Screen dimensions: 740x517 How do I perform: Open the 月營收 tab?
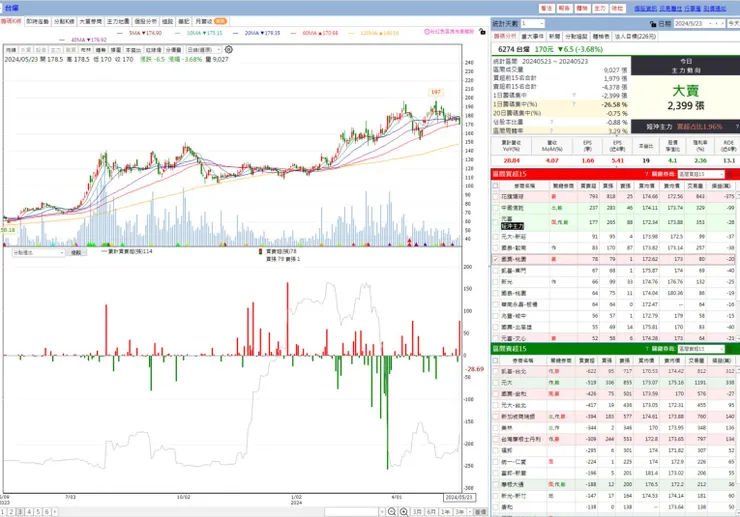[x=210, y=21]
